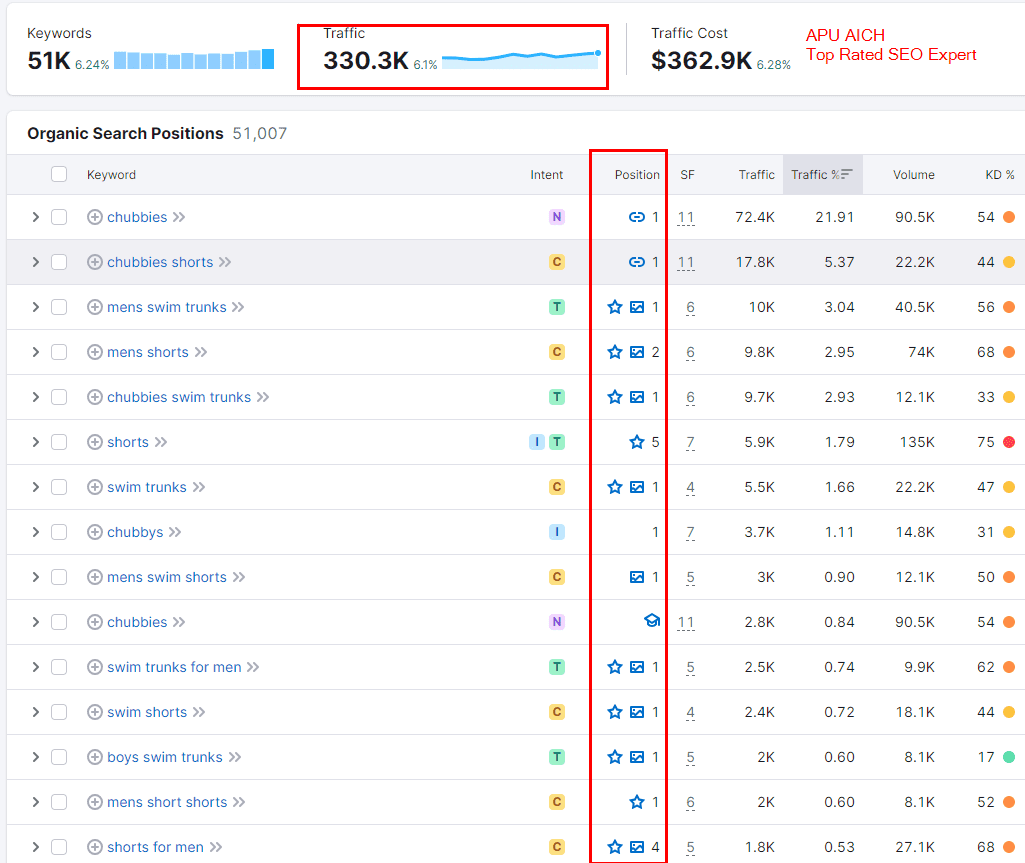Click the link icon in 'chubbies shorts' position

click(x=636, y=262)
